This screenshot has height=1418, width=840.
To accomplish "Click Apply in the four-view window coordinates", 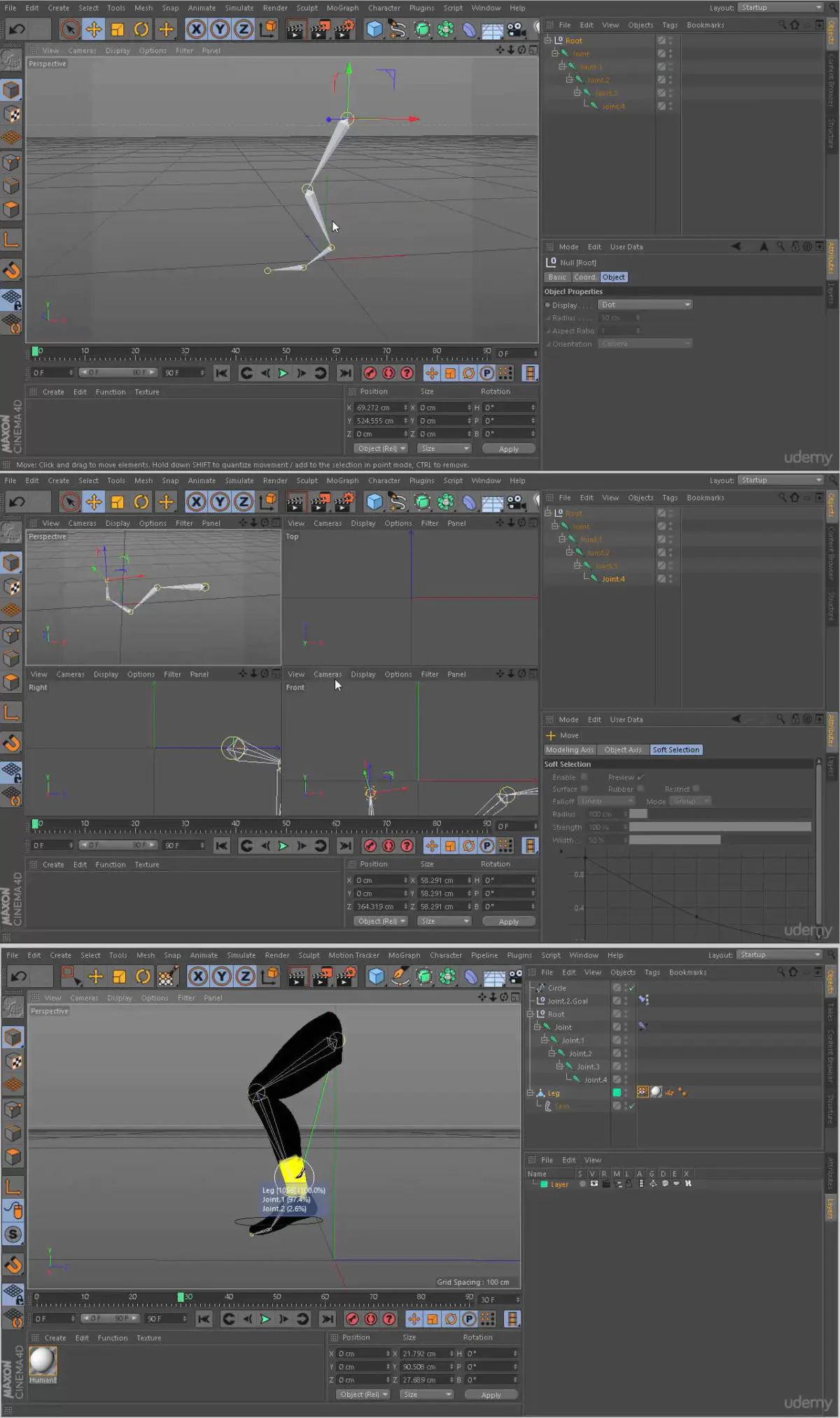I will pos(509,922).
